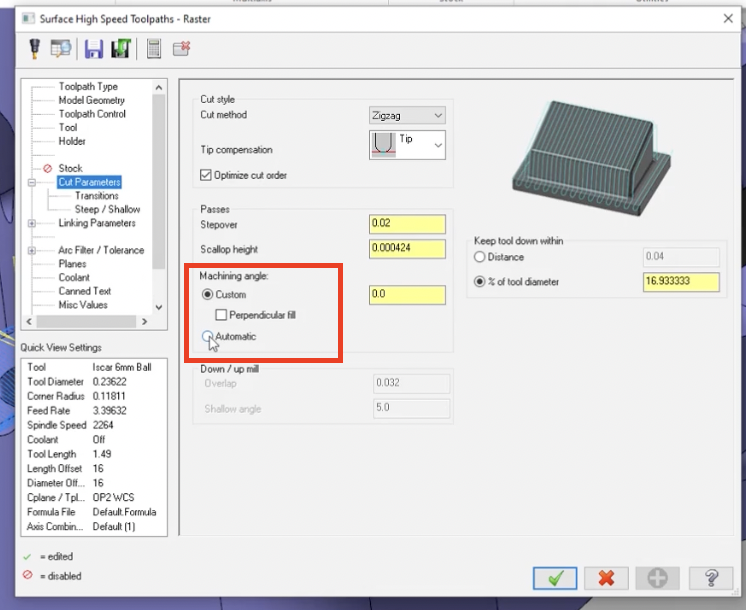Click the tree scrollbar down arrow
Image resolution: width=746 pixels, height=610 pixels.
click(x=159, y=307)
